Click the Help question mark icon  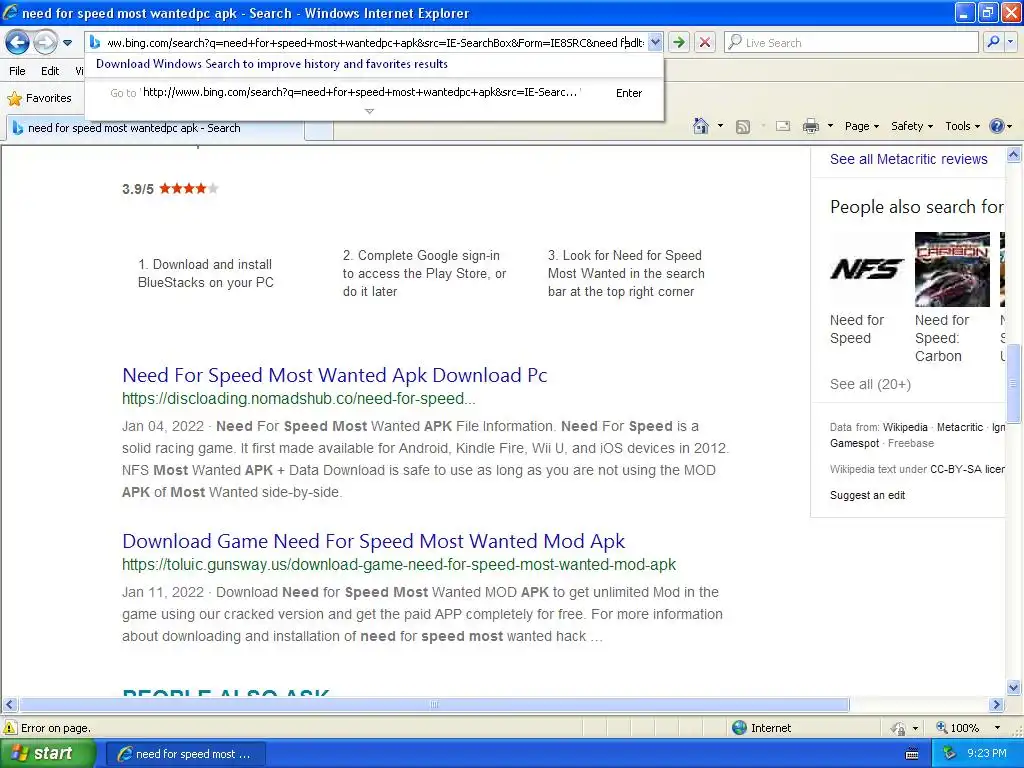click(997, 126)
